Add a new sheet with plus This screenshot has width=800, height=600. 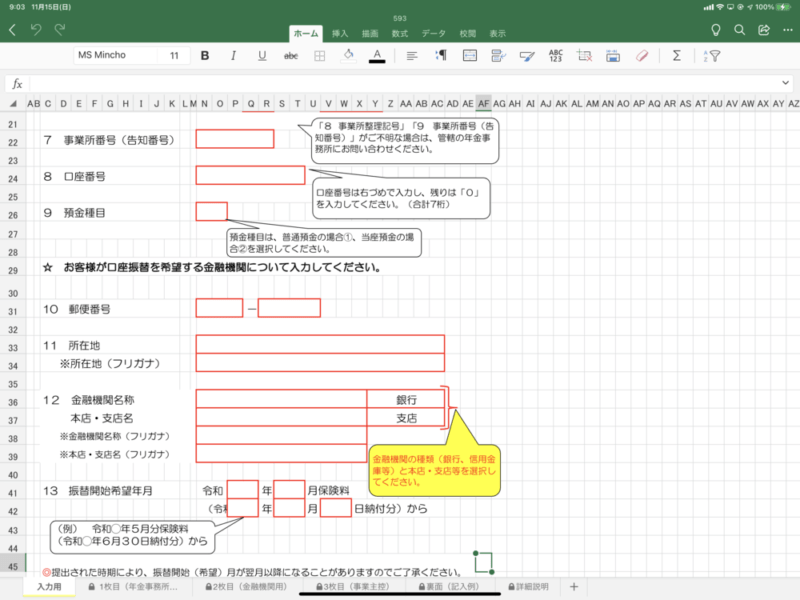tap(574, 587)
